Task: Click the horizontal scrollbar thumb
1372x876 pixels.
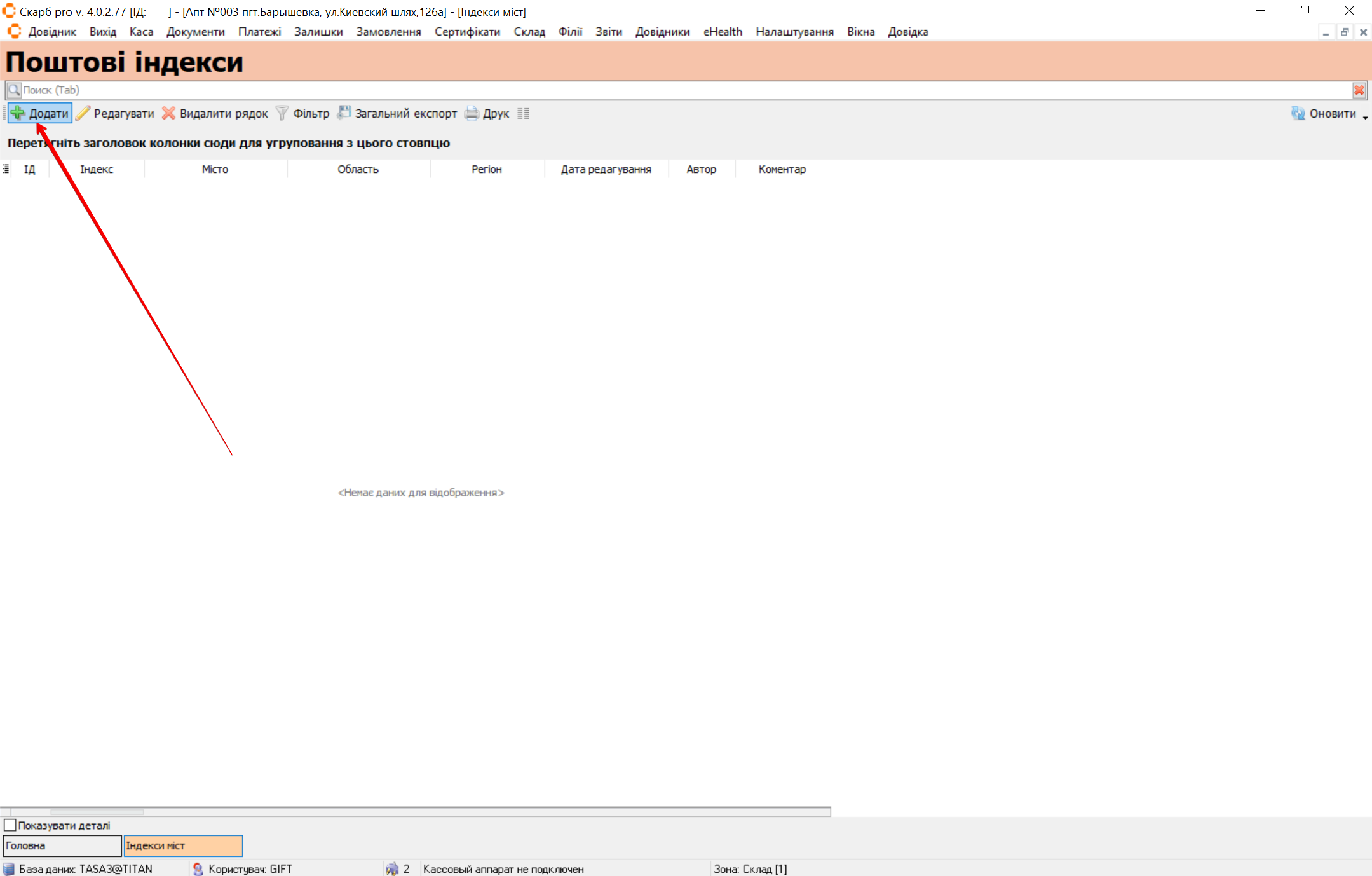Action: [97, 812]
